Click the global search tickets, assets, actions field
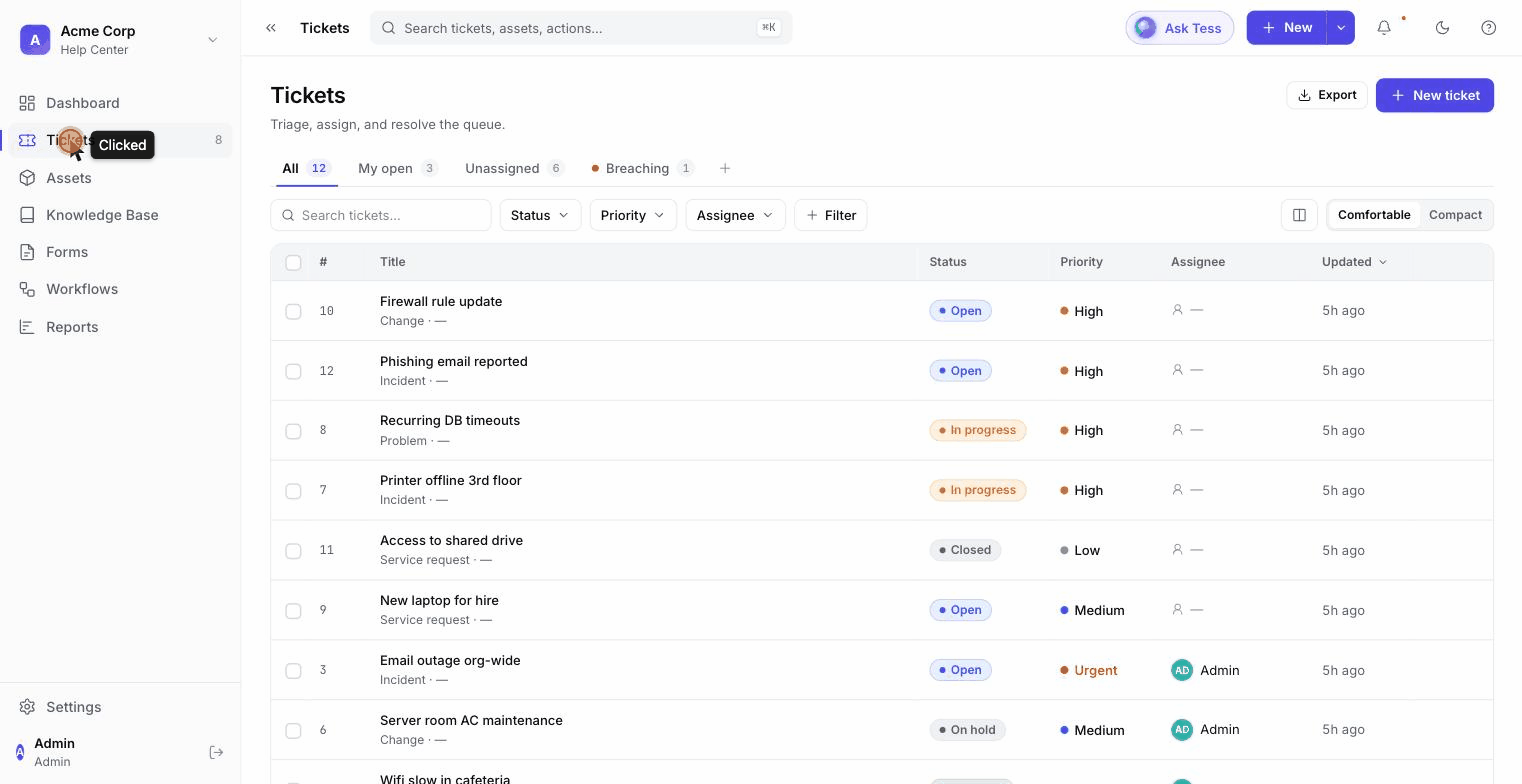1522x784 pixels. pos(581,28)
